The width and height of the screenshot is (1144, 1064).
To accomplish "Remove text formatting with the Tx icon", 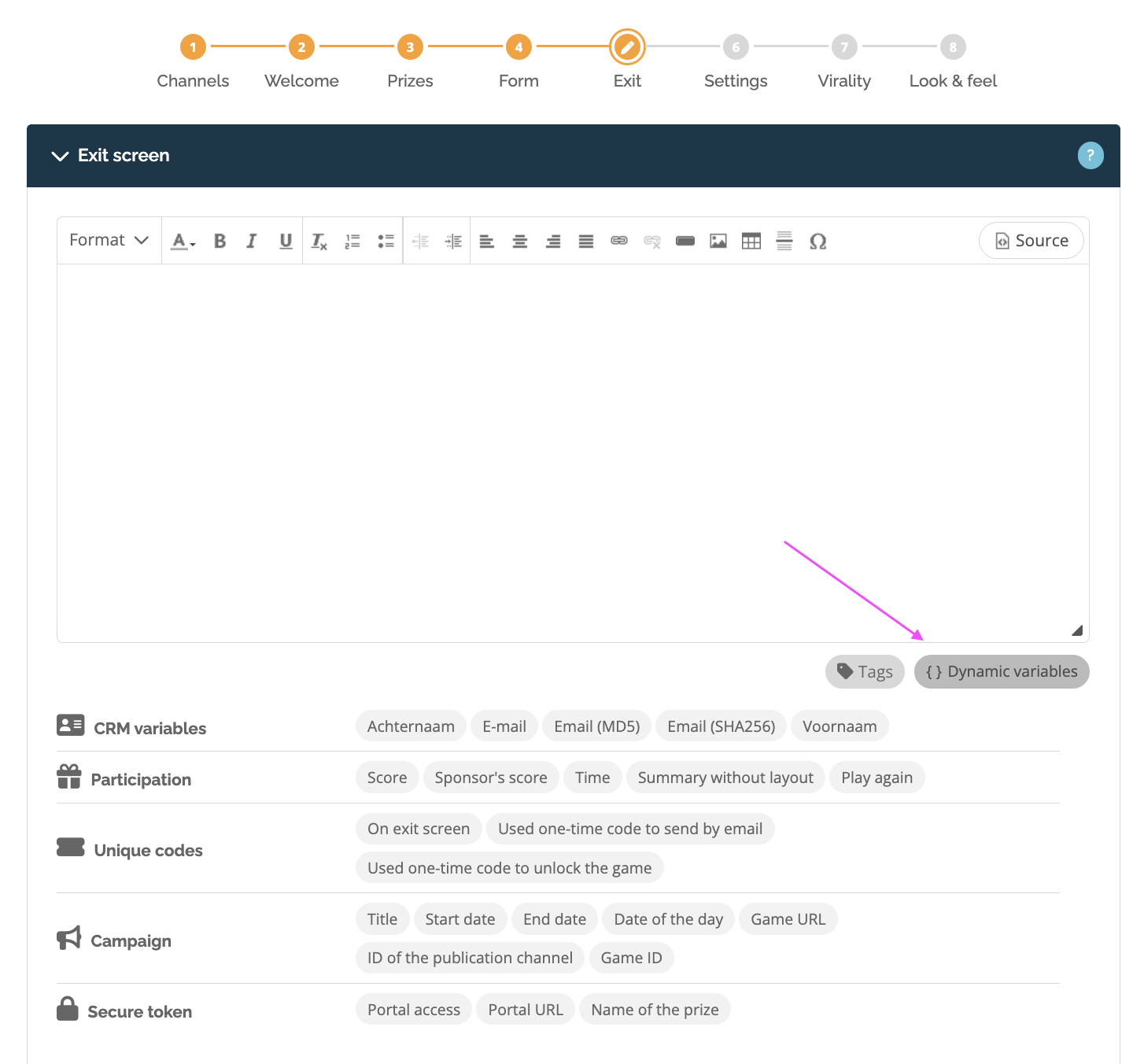I will pos(319,241).
